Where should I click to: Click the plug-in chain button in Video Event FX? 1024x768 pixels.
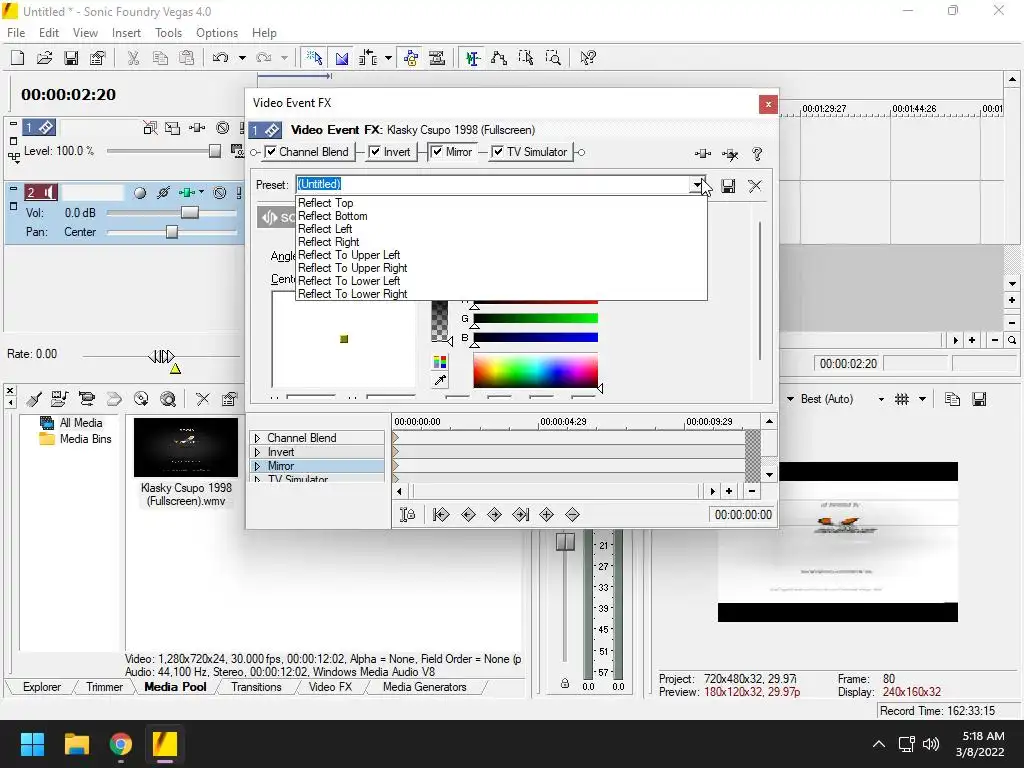coord(703,154)
